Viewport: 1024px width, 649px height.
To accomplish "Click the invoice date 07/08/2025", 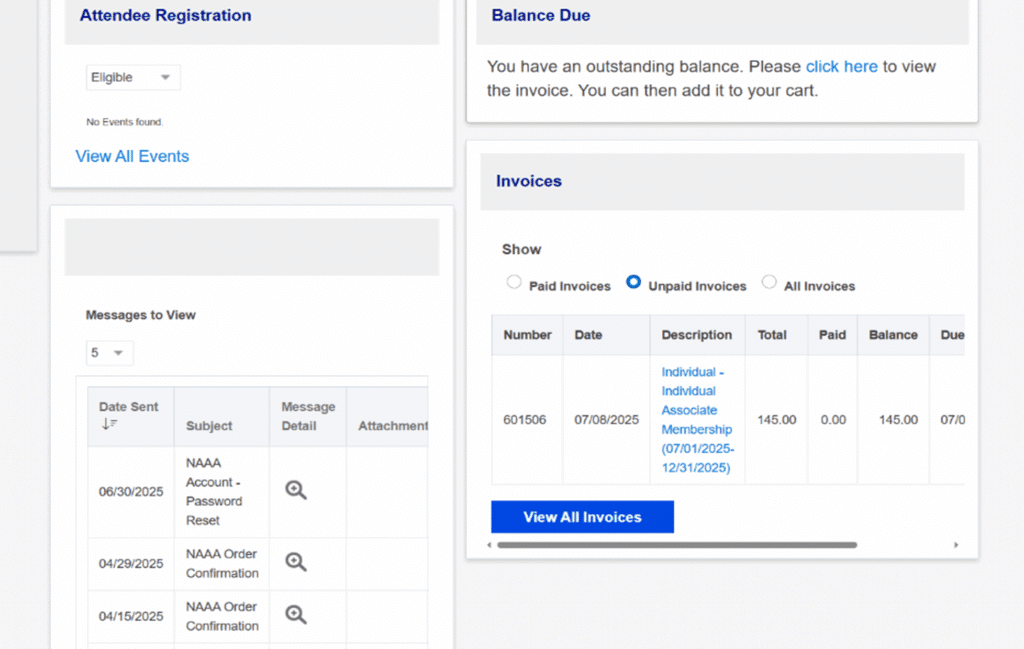I will pos(606,420).
